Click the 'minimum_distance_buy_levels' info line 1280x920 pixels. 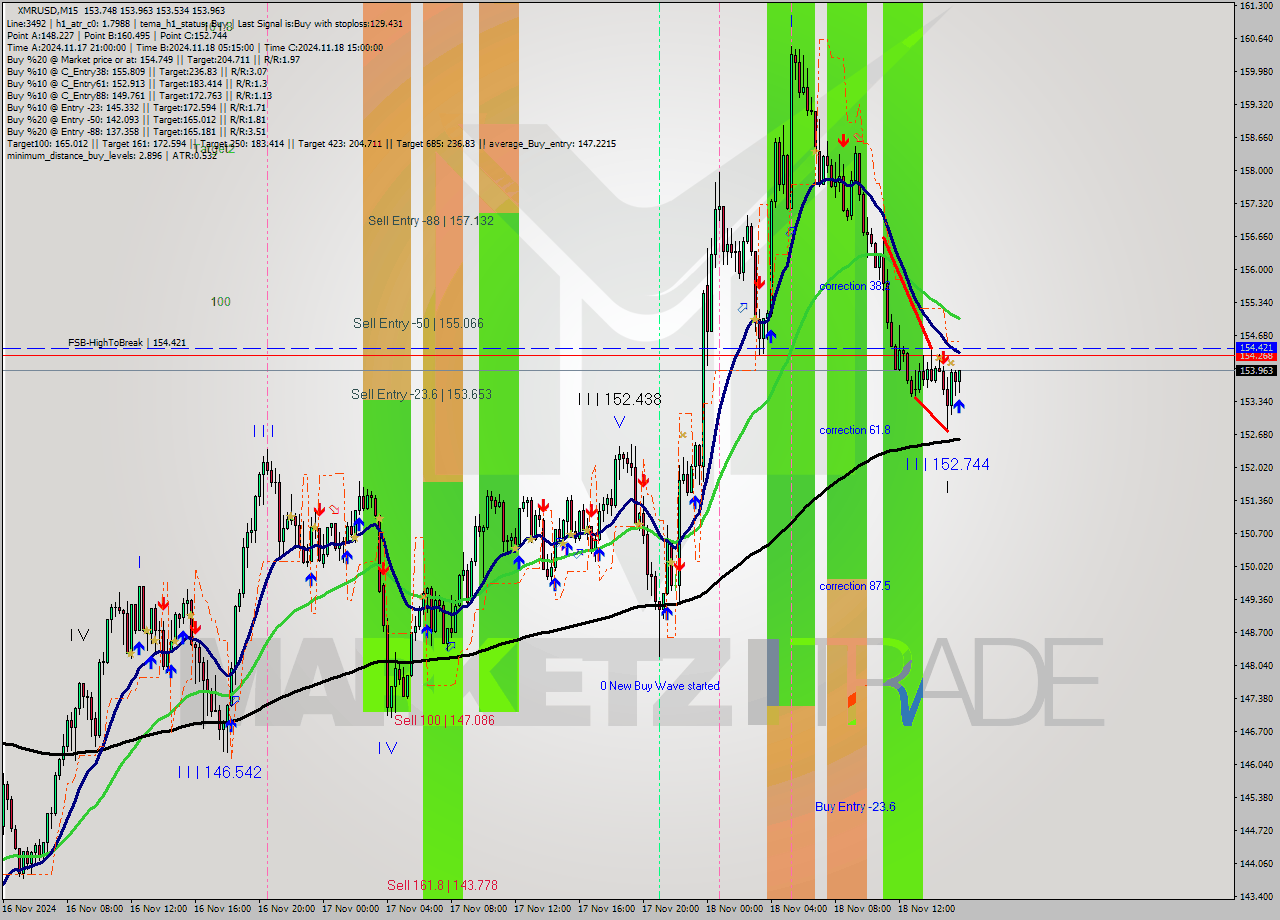point(112,155)
